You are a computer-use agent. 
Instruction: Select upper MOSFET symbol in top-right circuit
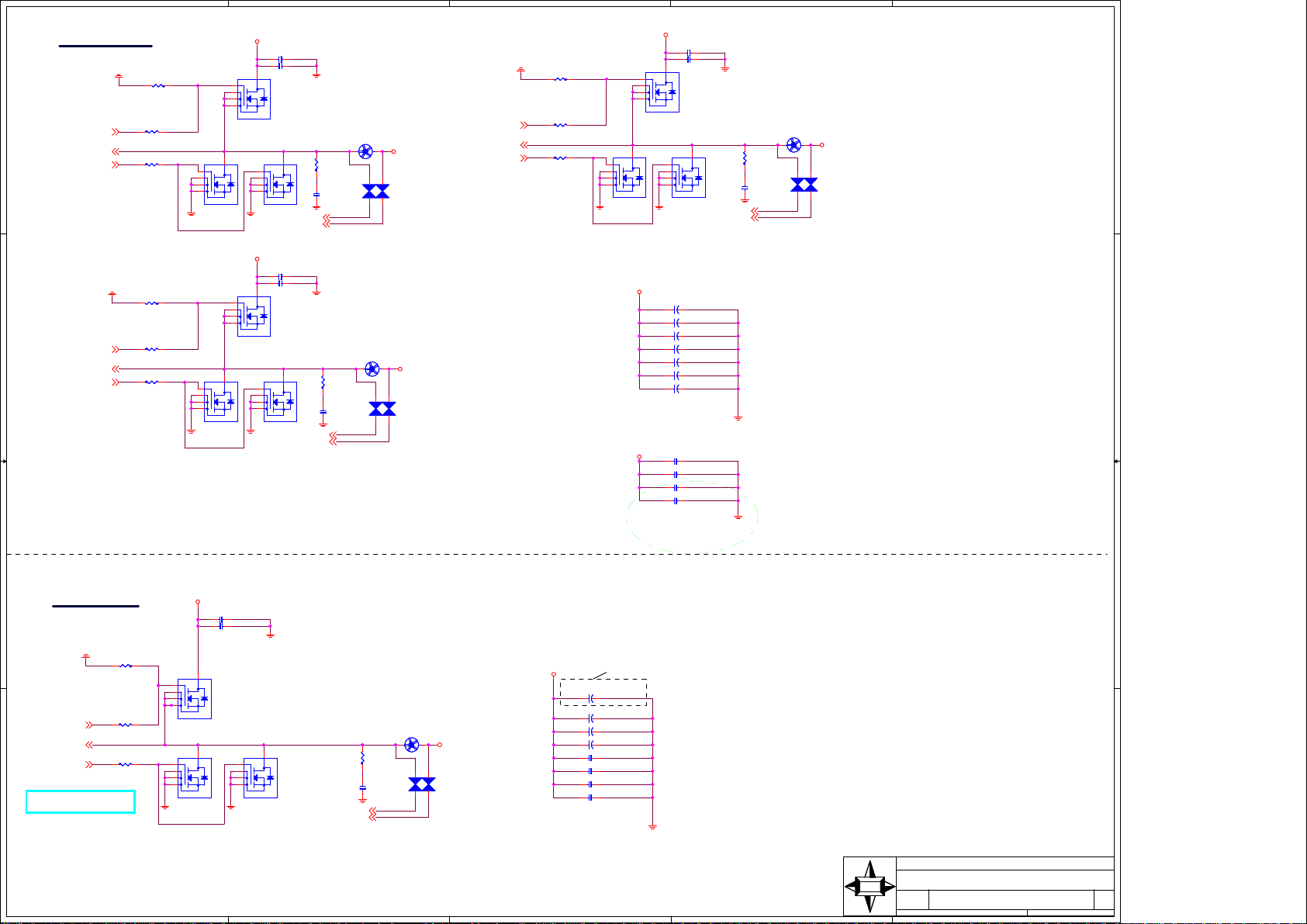(x=662, y=92)
